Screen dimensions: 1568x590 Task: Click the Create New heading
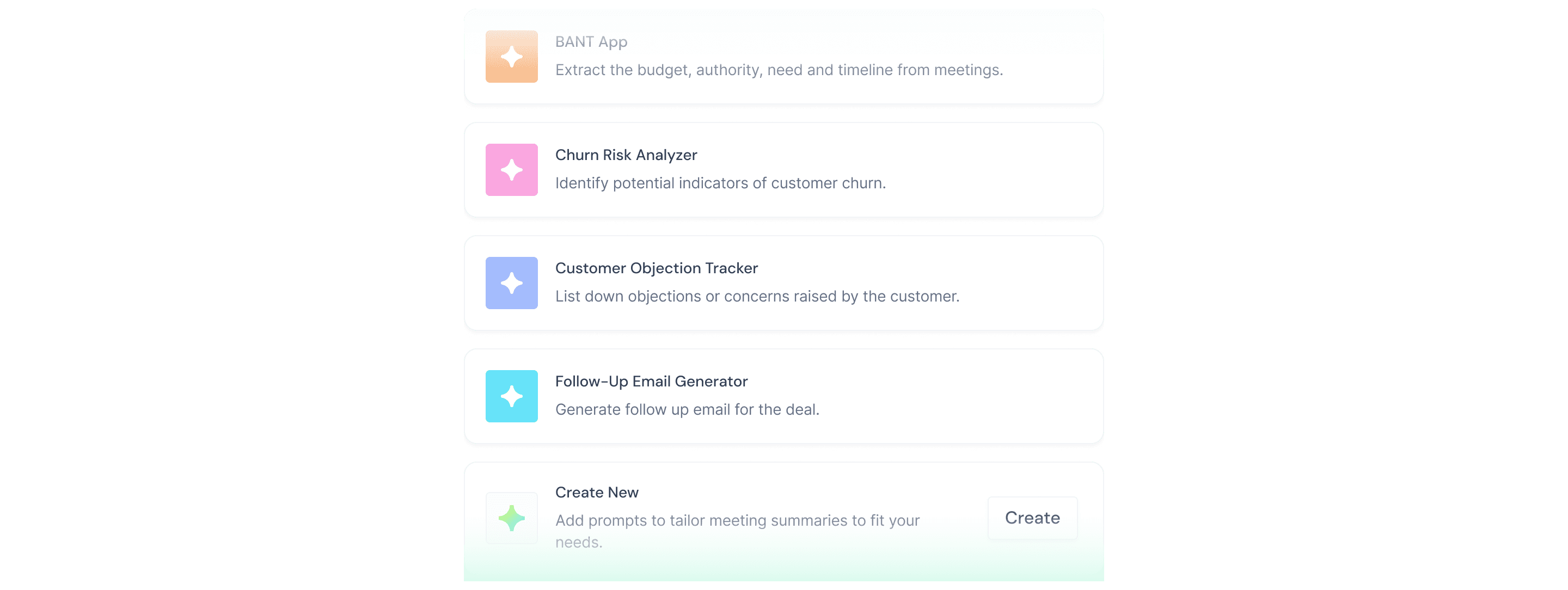pyautogui.click(x=597, y=493)
